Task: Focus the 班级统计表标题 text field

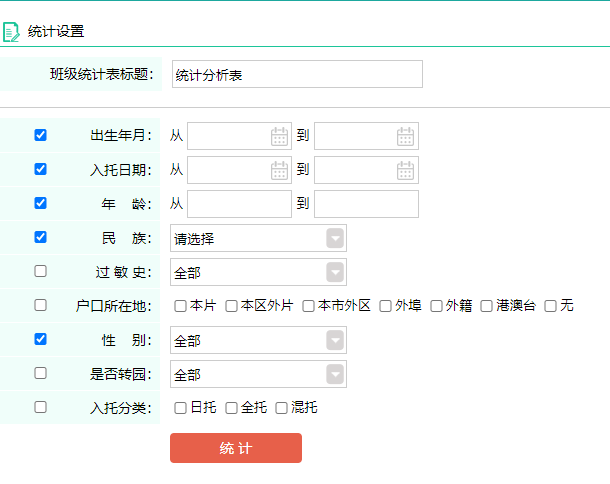Action: click(x=297, y=74)
